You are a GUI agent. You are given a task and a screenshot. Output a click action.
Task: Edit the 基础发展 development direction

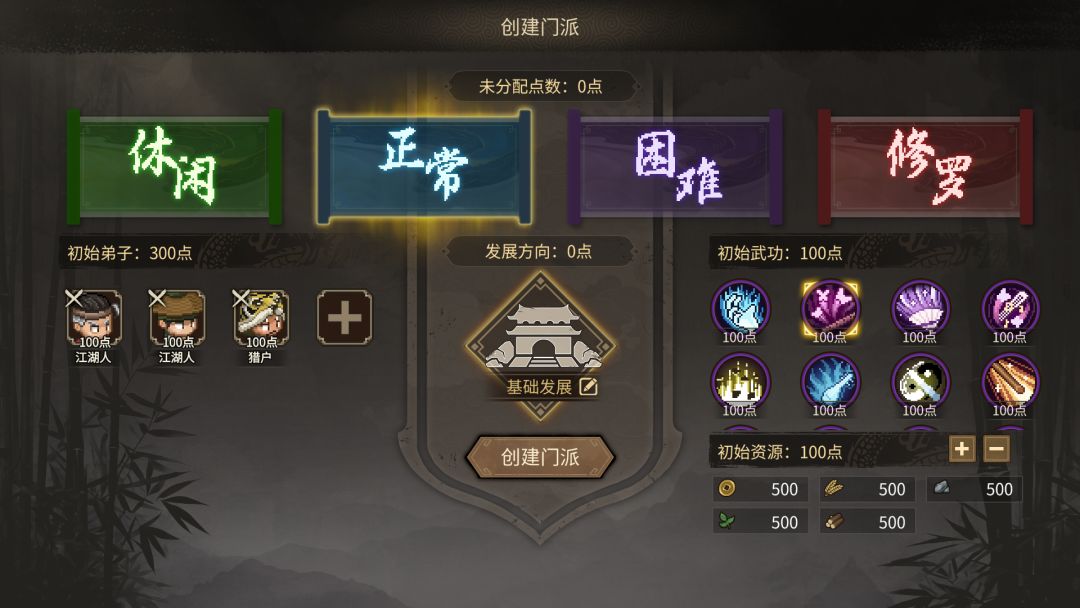click(x=588, y=387)
